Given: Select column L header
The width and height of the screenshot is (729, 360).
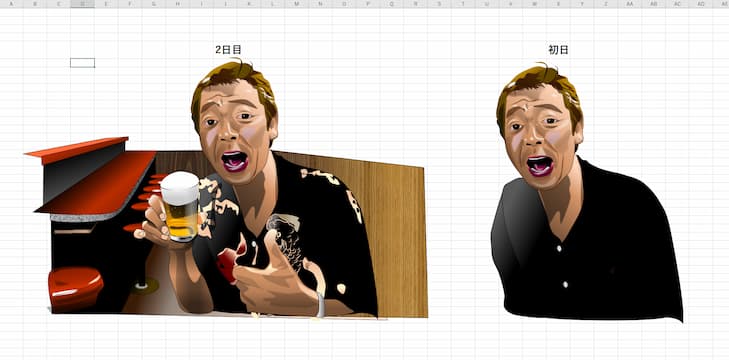Looking at the screenshot, I should click(x=272, y=4).
